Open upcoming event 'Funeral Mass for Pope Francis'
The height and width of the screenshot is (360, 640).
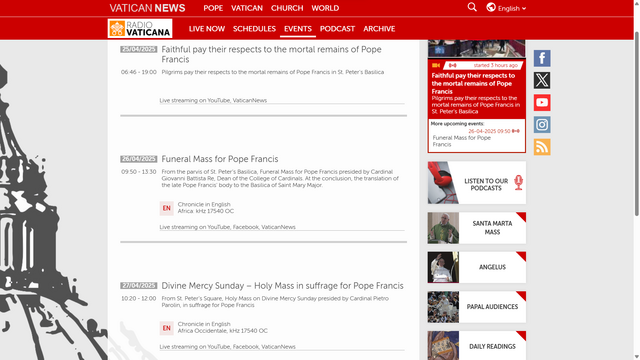pyautogui.click(x=462, y=141)
